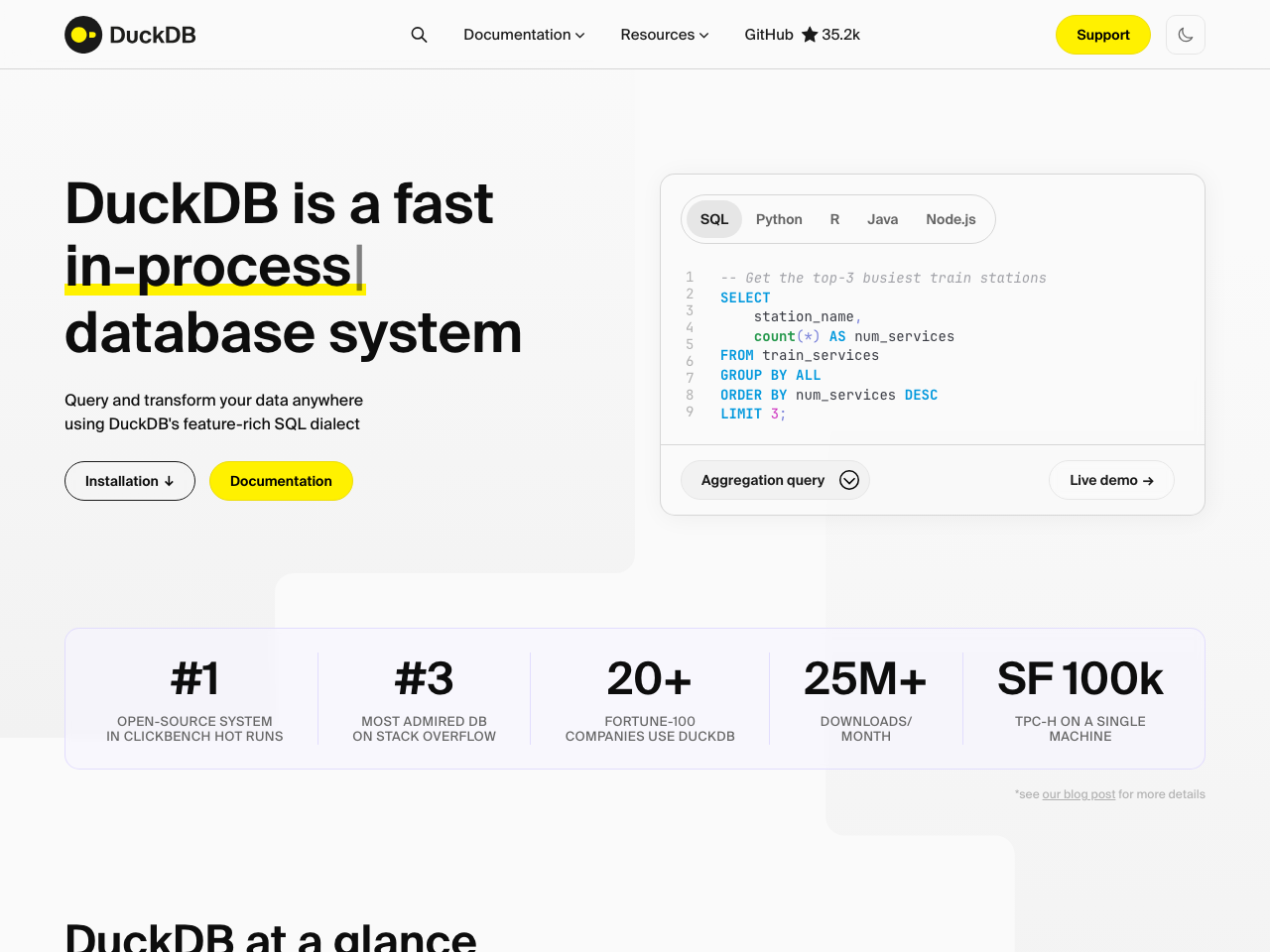
Task: Open the search
Action: click(419, 34)
